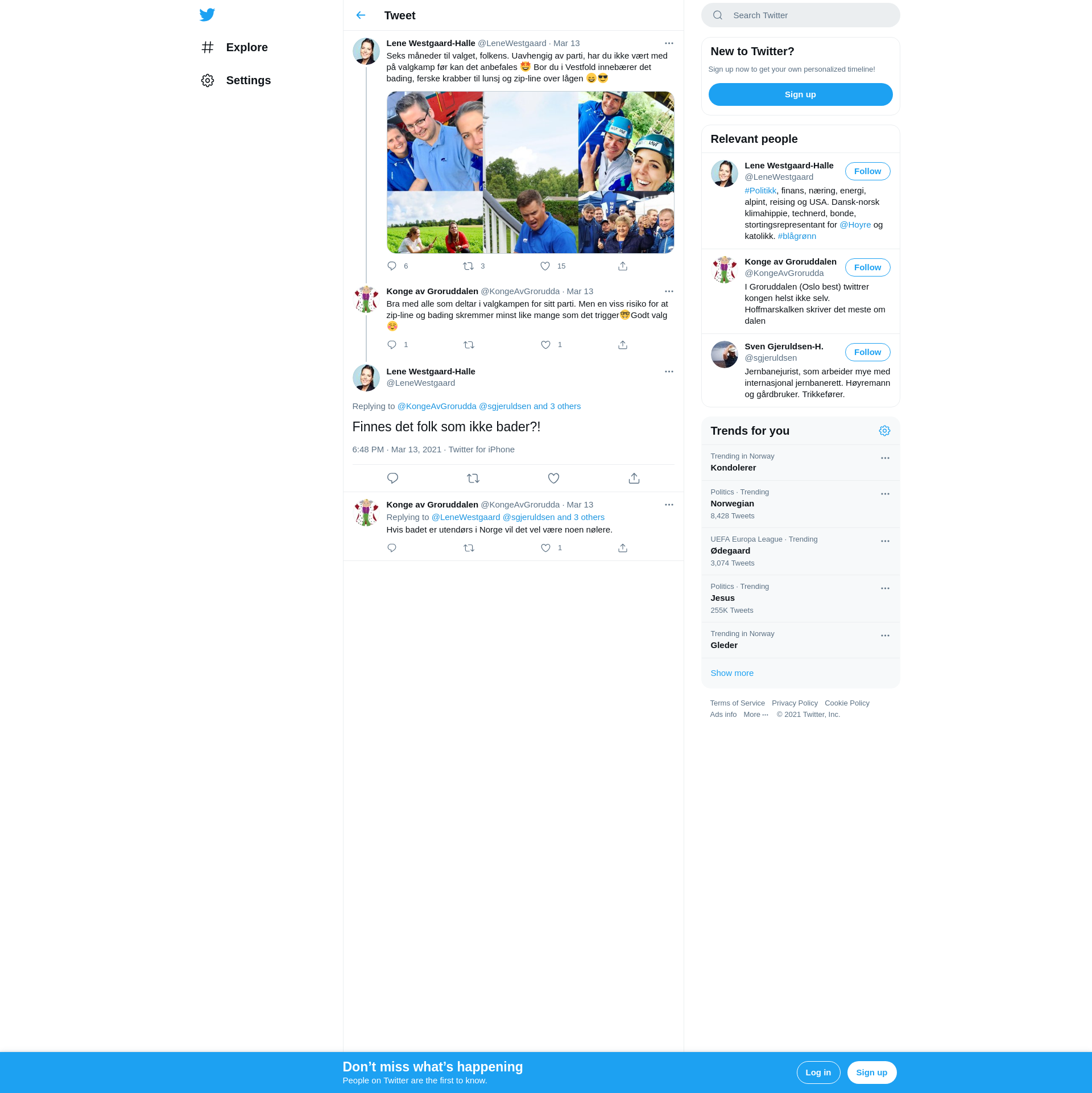Open Trends settings gear icon
Screen dimensions: 1092x1093
coord(884,431)
